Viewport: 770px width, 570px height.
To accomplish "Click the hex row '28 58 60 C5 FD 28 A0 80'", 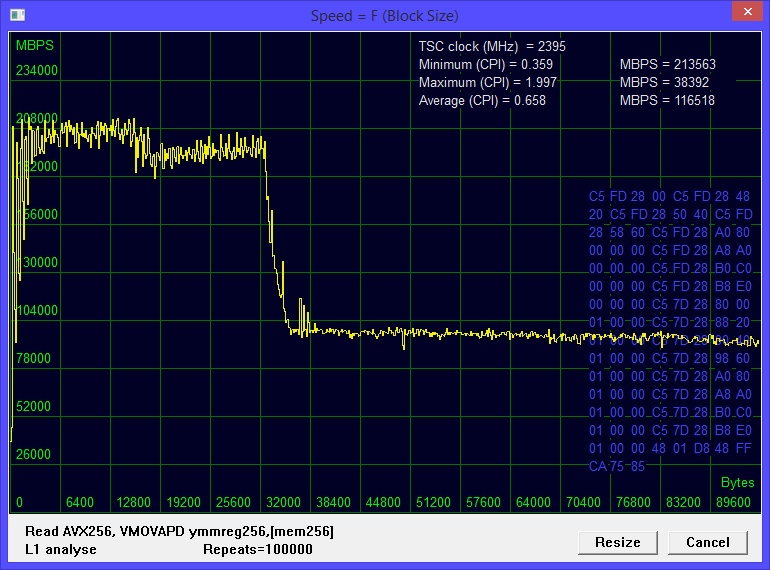I will (669, 232).
